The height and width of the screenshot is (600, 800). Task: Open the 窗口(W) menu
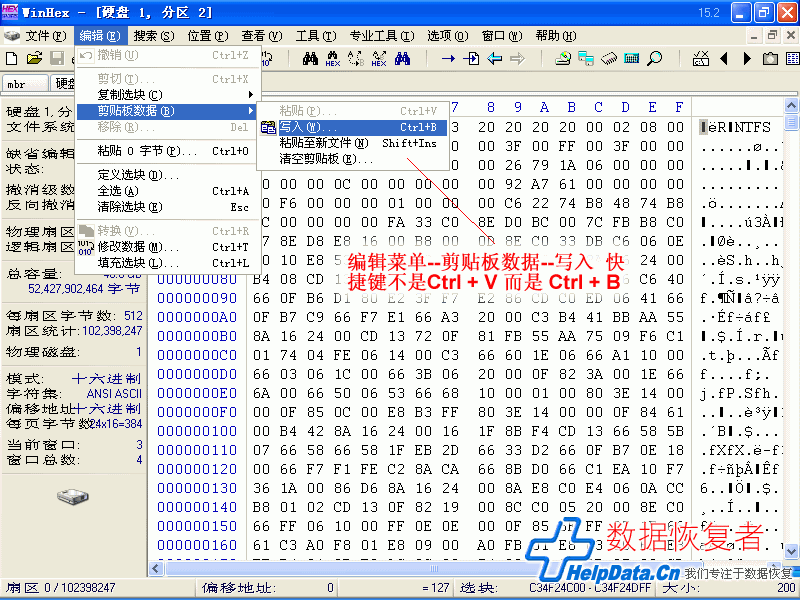pos(502,36)
